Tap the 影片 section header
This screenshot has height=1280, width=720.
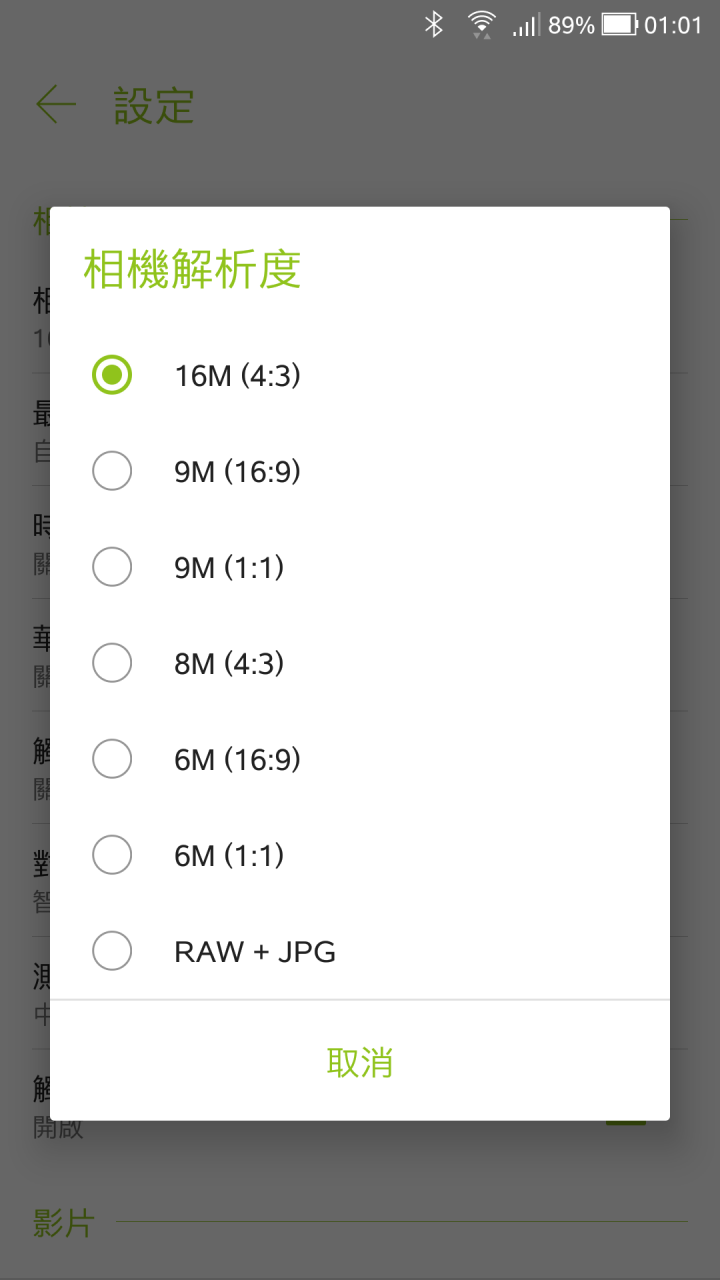64,1222
